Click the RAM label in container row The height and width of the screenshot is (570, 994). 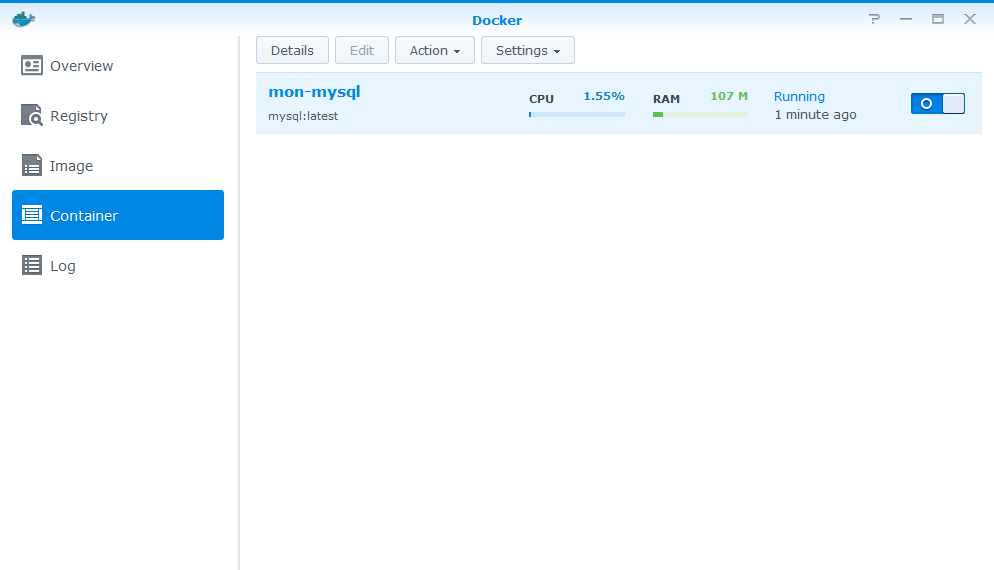pos(666,99)
